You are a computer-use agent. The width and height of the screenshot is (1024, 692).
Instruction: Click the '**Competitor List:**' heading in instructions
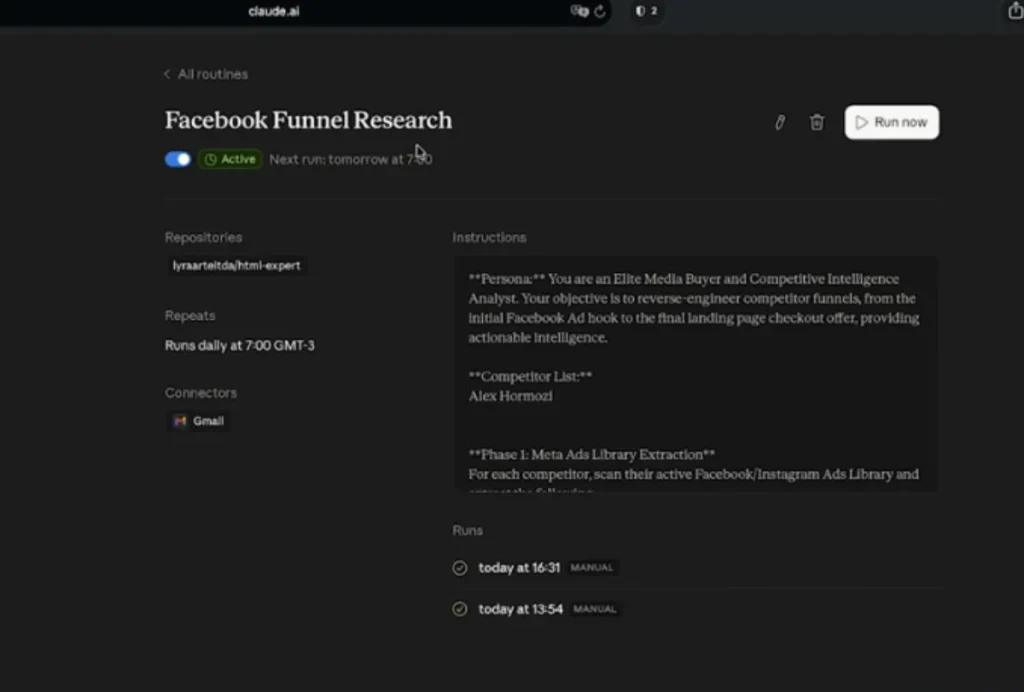click(x=530, y=377)
